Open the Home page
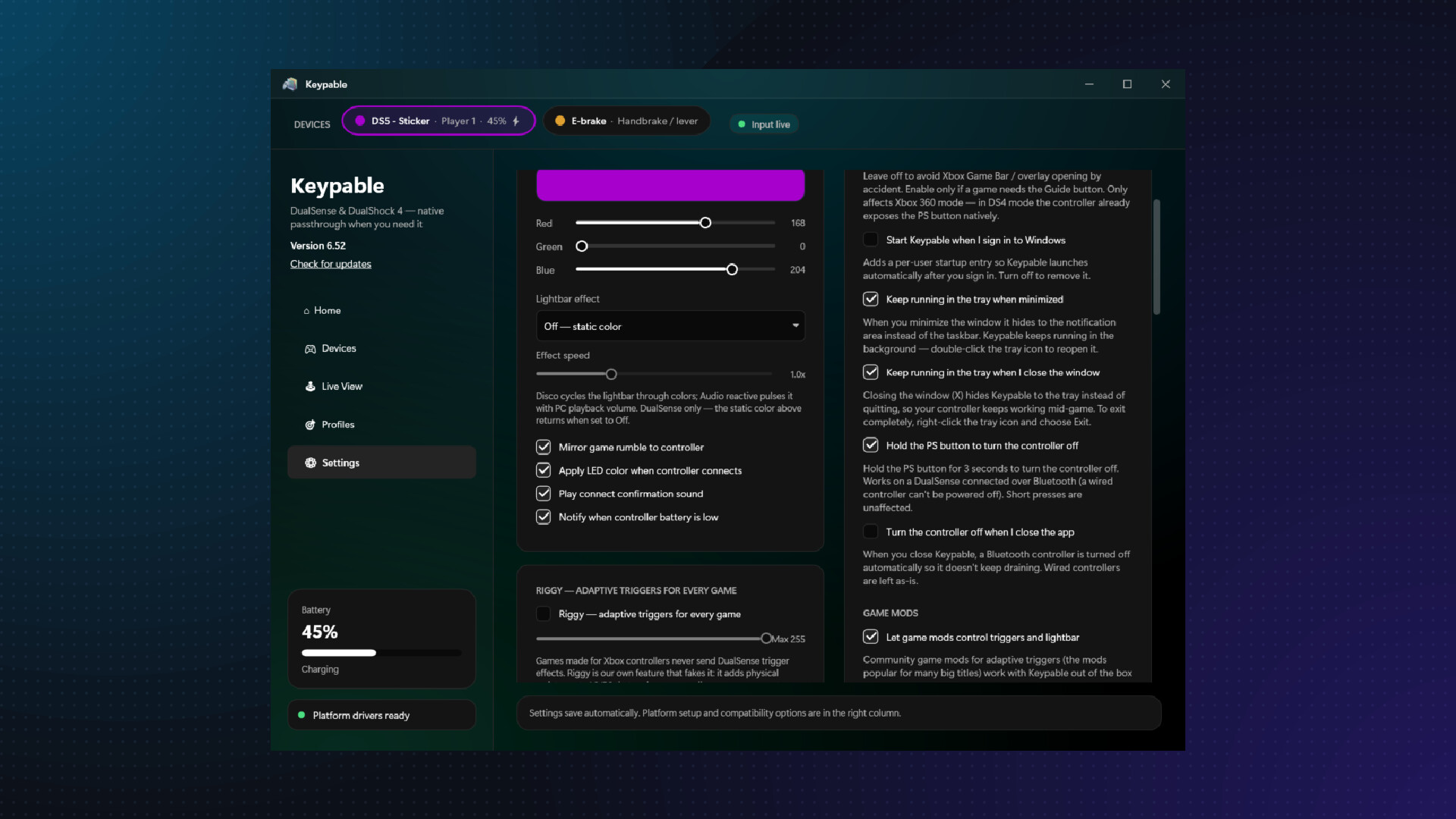This screenshot has height=819, width=1456. (381, 311)
